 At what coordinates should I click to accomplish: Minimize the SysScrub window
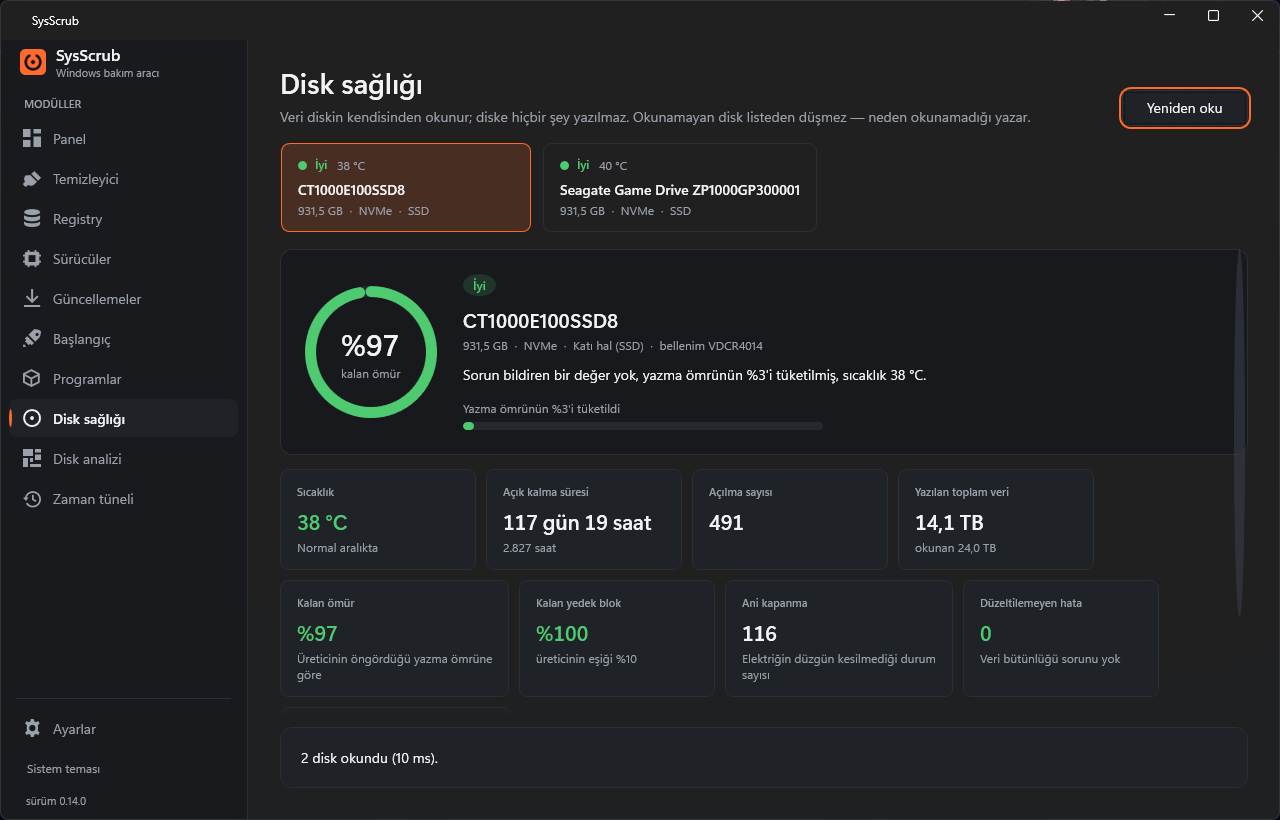point(1169,16)
